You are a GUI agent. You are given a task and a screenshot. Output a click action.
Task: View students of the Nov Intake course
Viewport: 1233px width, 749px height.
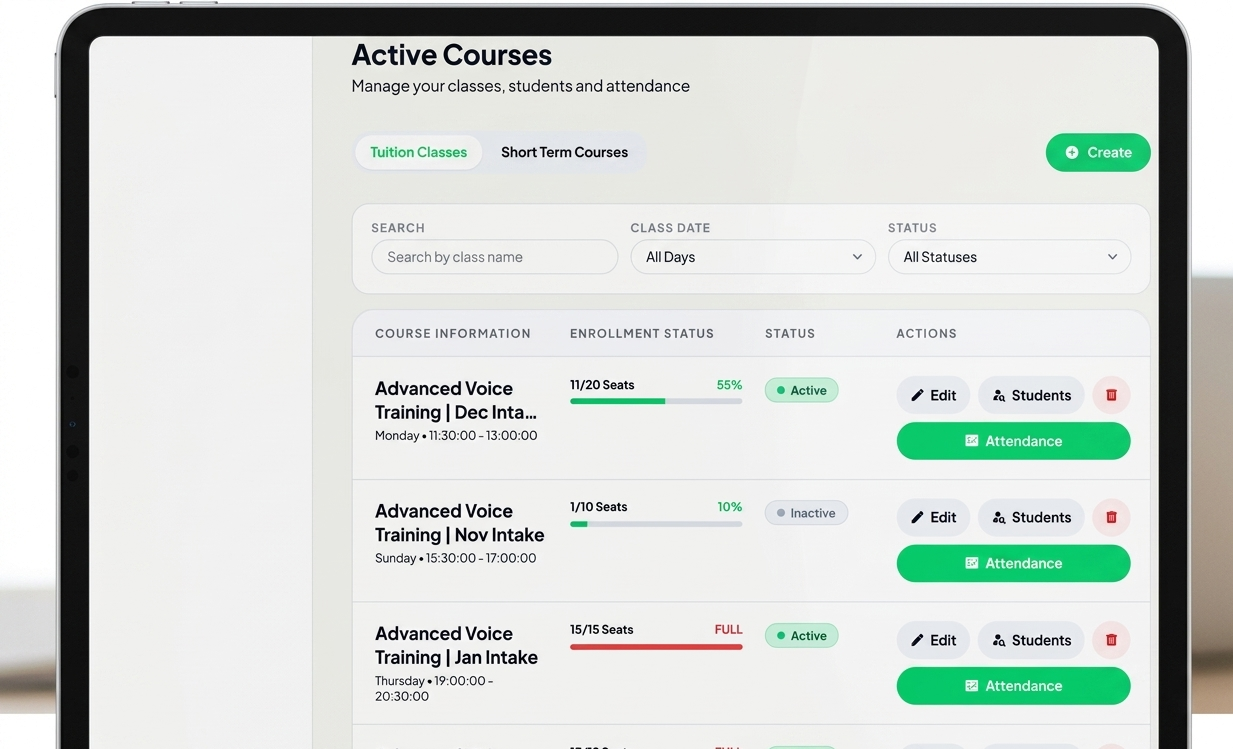click(1031, 517)
